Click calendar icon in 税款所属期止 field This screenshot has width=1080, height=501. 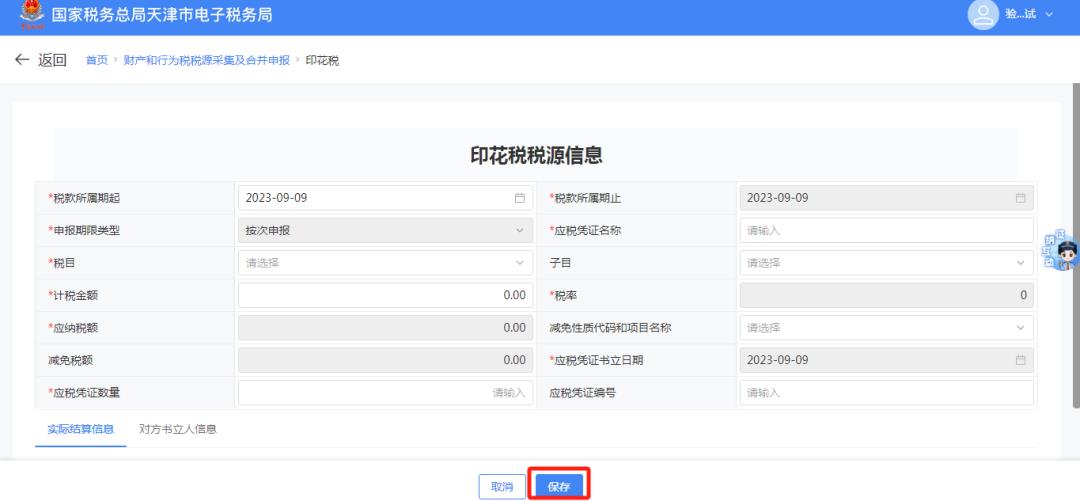point(1020,198)
